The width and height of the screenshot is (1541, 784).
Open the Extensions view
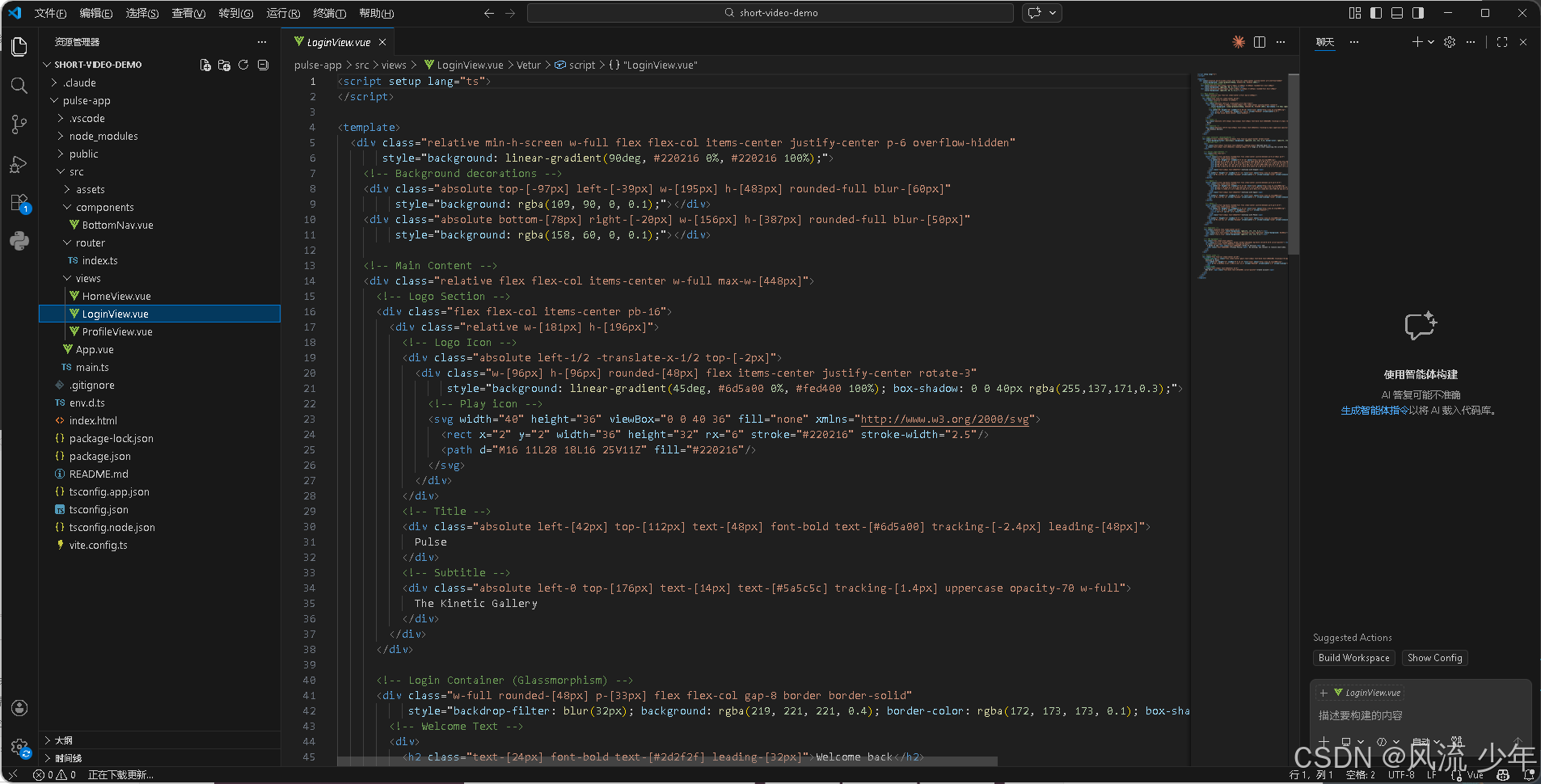click(x=19, y=203)
